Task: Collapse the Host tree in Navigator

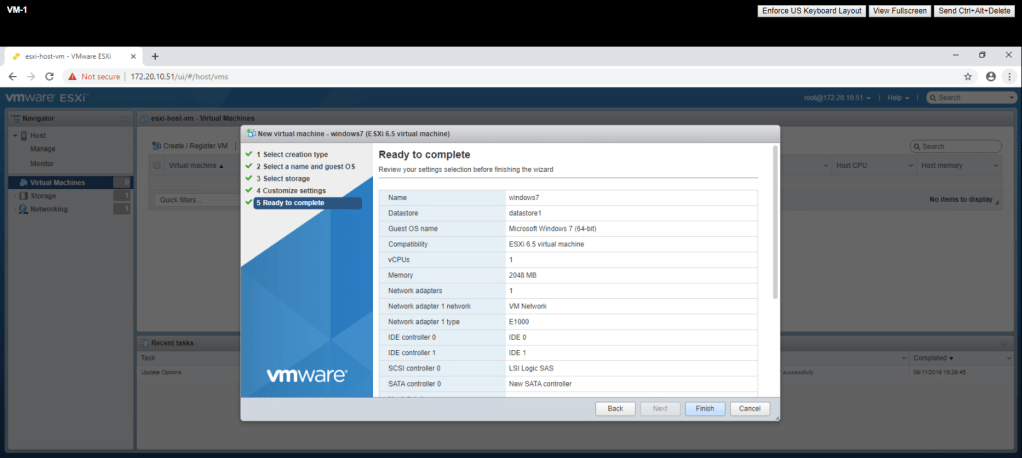Action: point(13,135)
